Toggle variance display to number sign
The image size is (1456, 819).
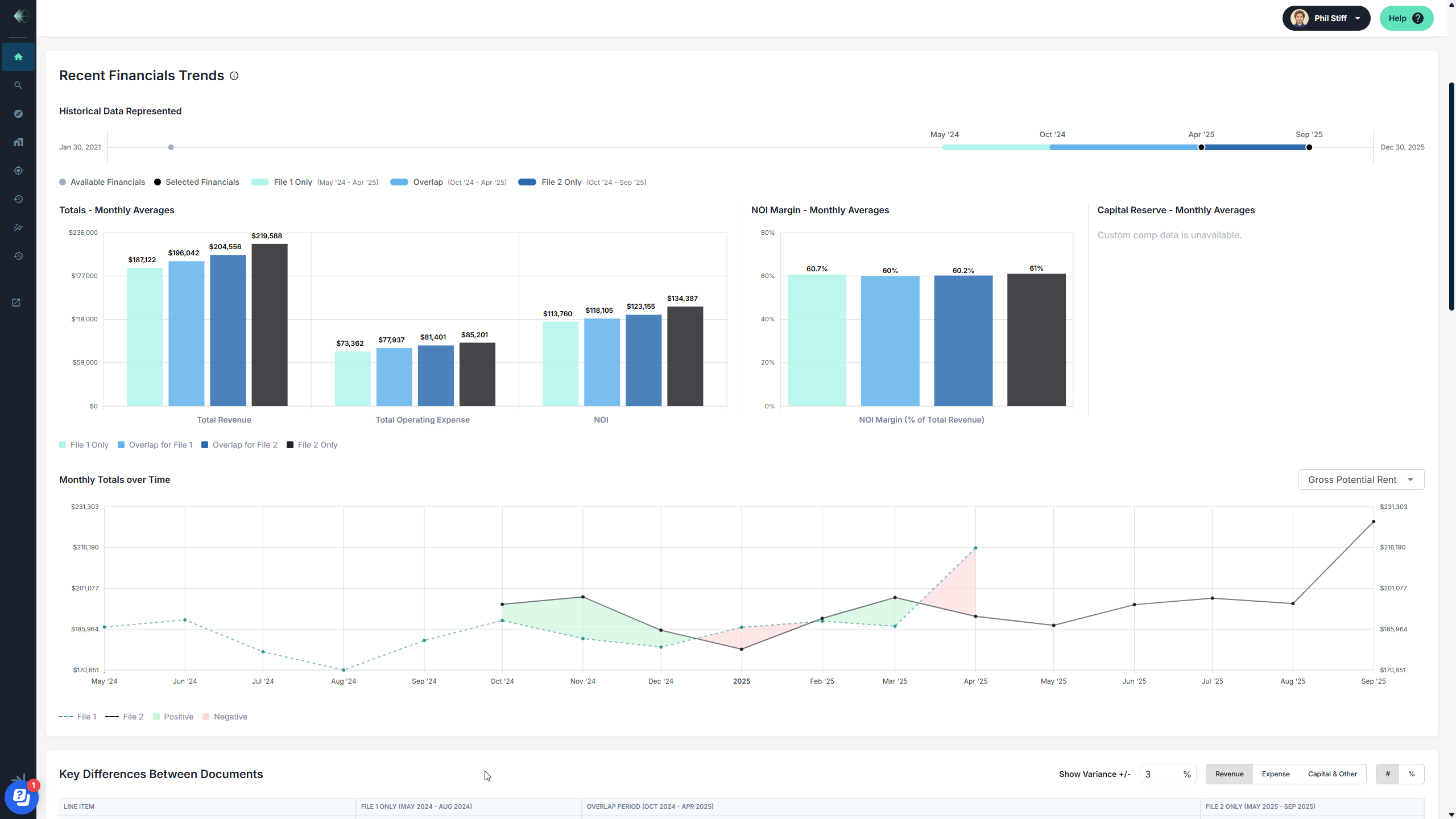(1388, 774)
